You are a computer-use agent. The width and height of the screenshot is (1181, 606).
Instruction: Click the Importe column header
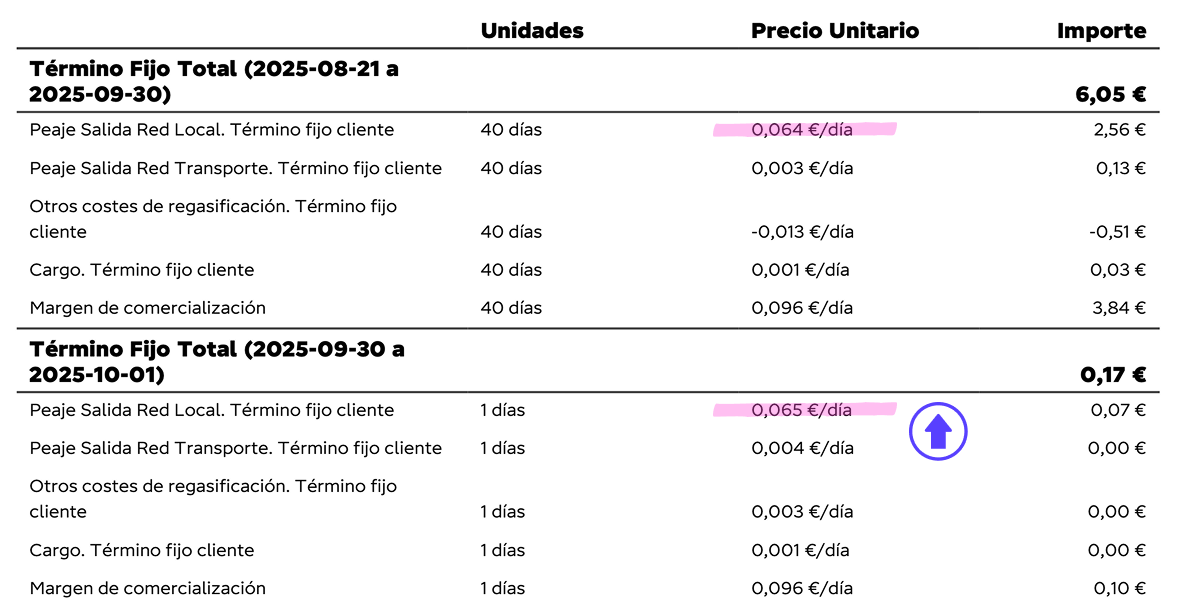[x=1101, y=31]
